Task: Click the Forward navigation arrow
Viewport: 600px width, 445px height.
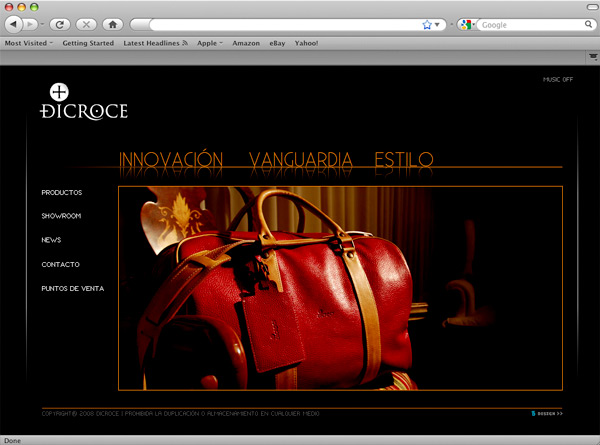Action: pyautogui.click(x=33, y=23)
